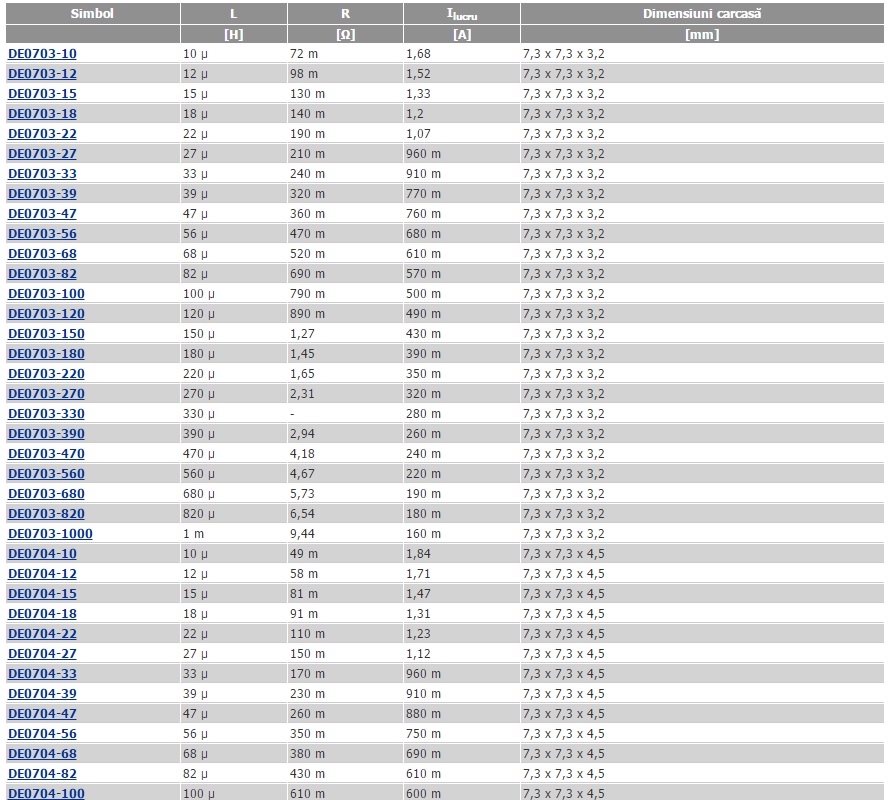Follow the DE0703-68 symbol link
893x800 pixels.
point(42,254)
